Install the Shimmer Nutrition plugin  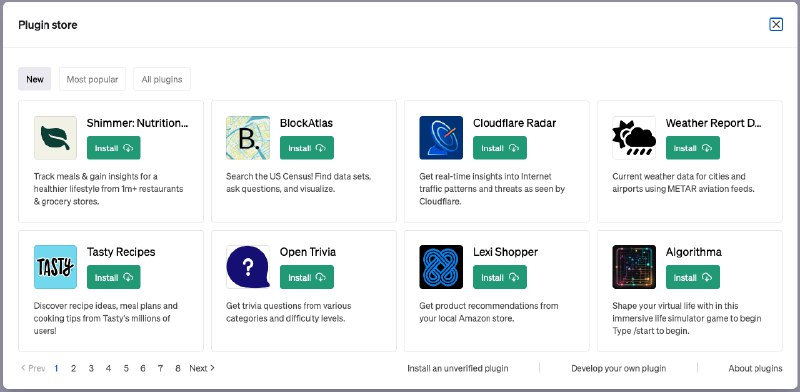coord(114,148)
